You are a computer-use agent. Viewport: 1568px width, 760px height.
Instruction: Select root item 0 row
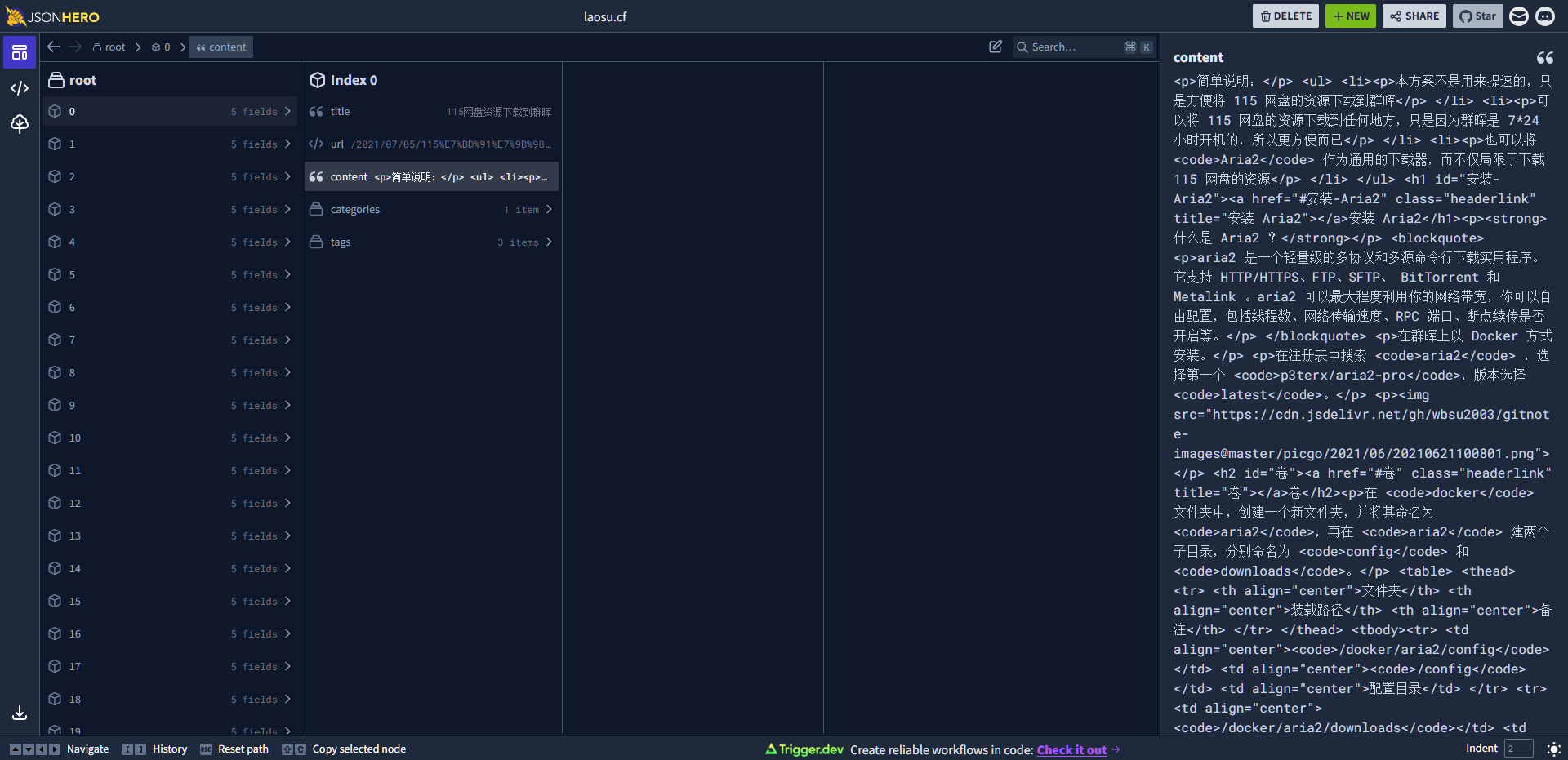[170, 111]
